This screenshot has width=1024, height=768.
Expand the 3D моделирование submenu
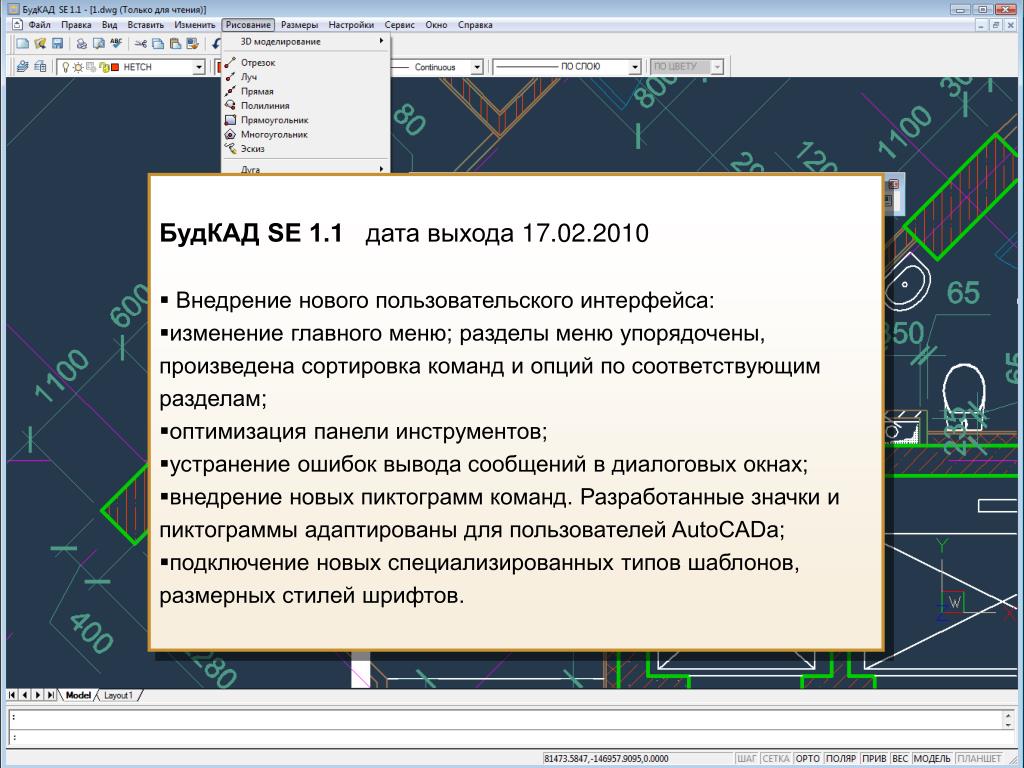point(306,41)
